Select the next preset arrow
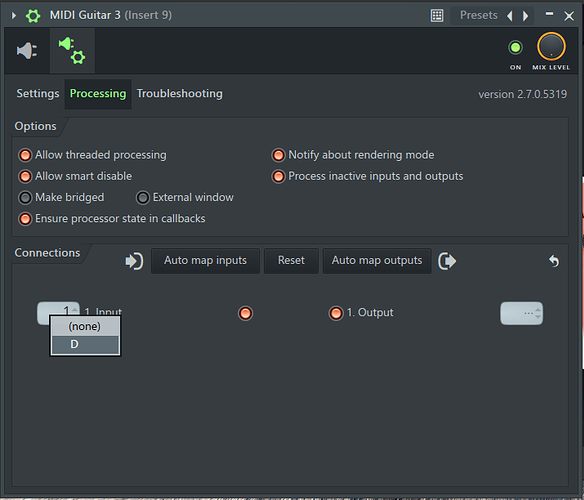This screenshot has height=500, width=584. (x=526, y=16)
